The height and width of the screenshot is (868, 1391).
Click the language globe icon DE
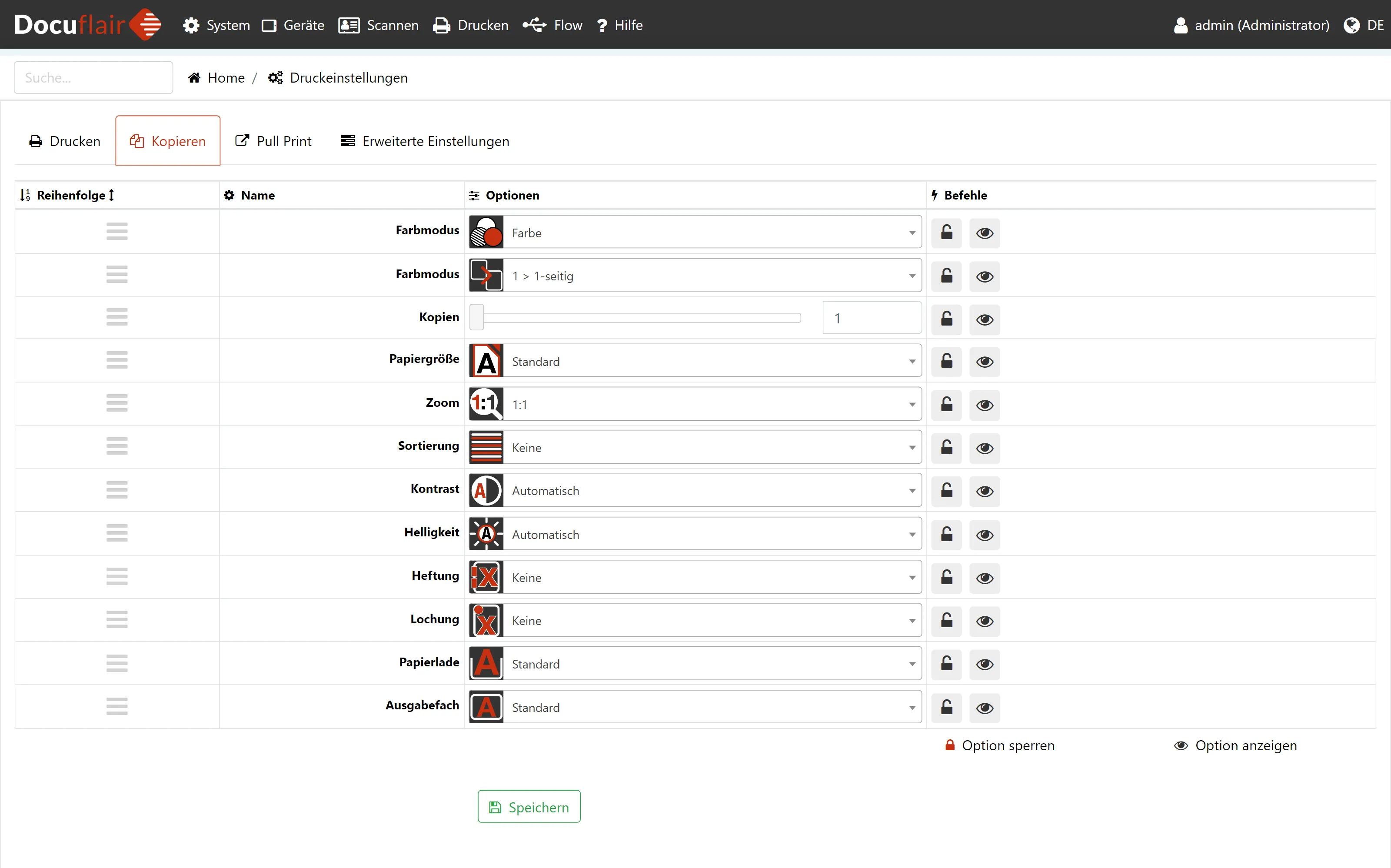pyautogui.click(x=1351, y=25)
